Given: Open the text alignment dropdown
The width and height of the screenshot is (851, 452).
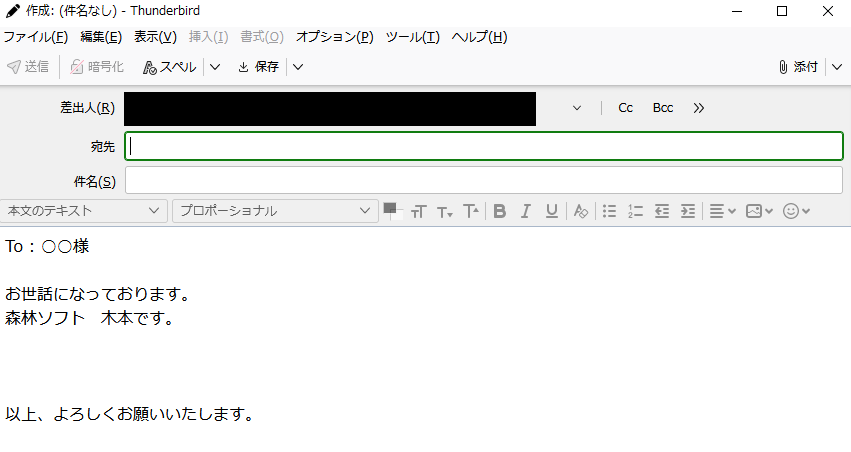Looking at the screenshot, I should (x=722, y=211).
